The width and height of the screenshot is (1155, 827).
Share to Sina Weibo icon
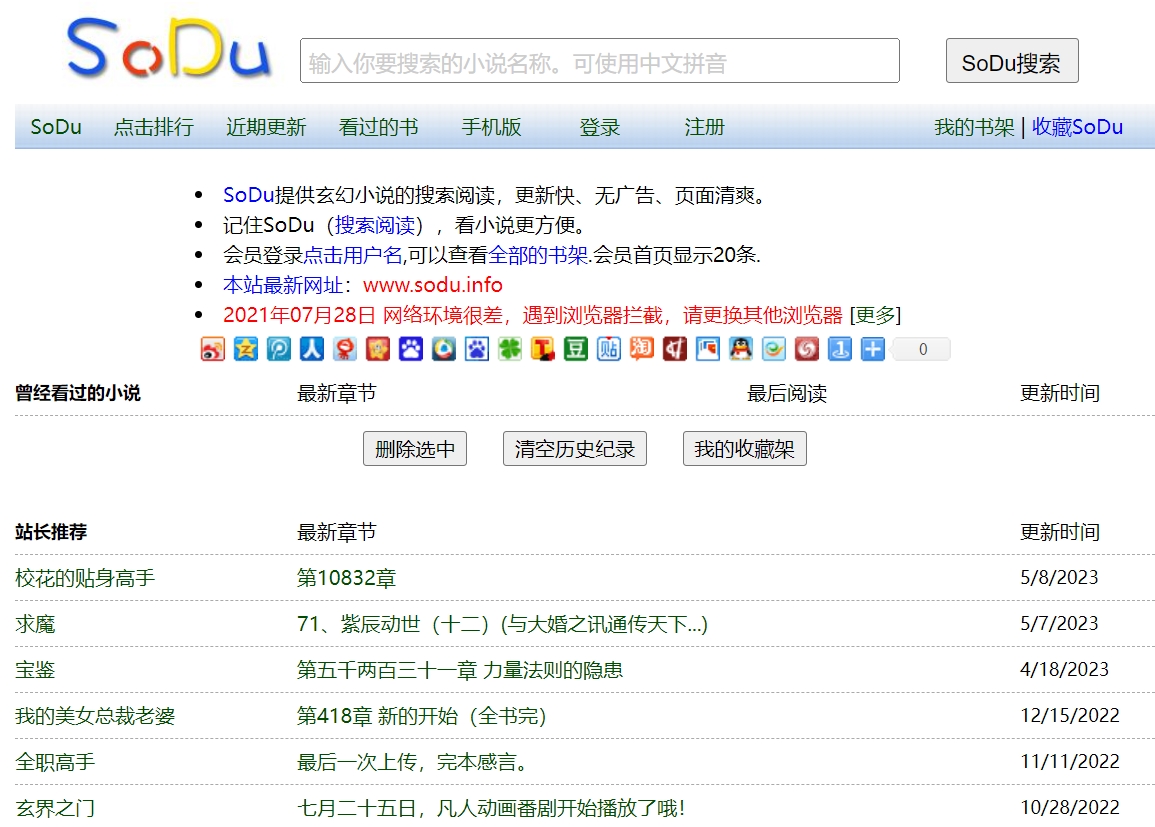tap(213, 349)
